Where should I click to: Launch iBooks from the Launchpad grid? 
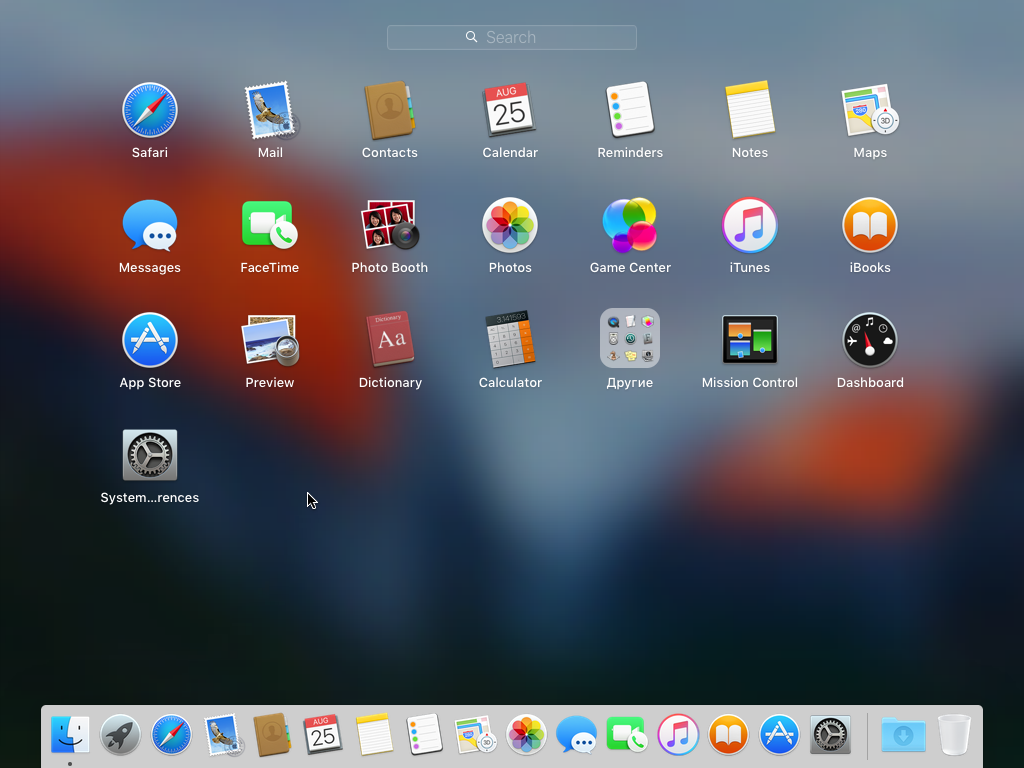pyautogui.click(x=870, y=225)
